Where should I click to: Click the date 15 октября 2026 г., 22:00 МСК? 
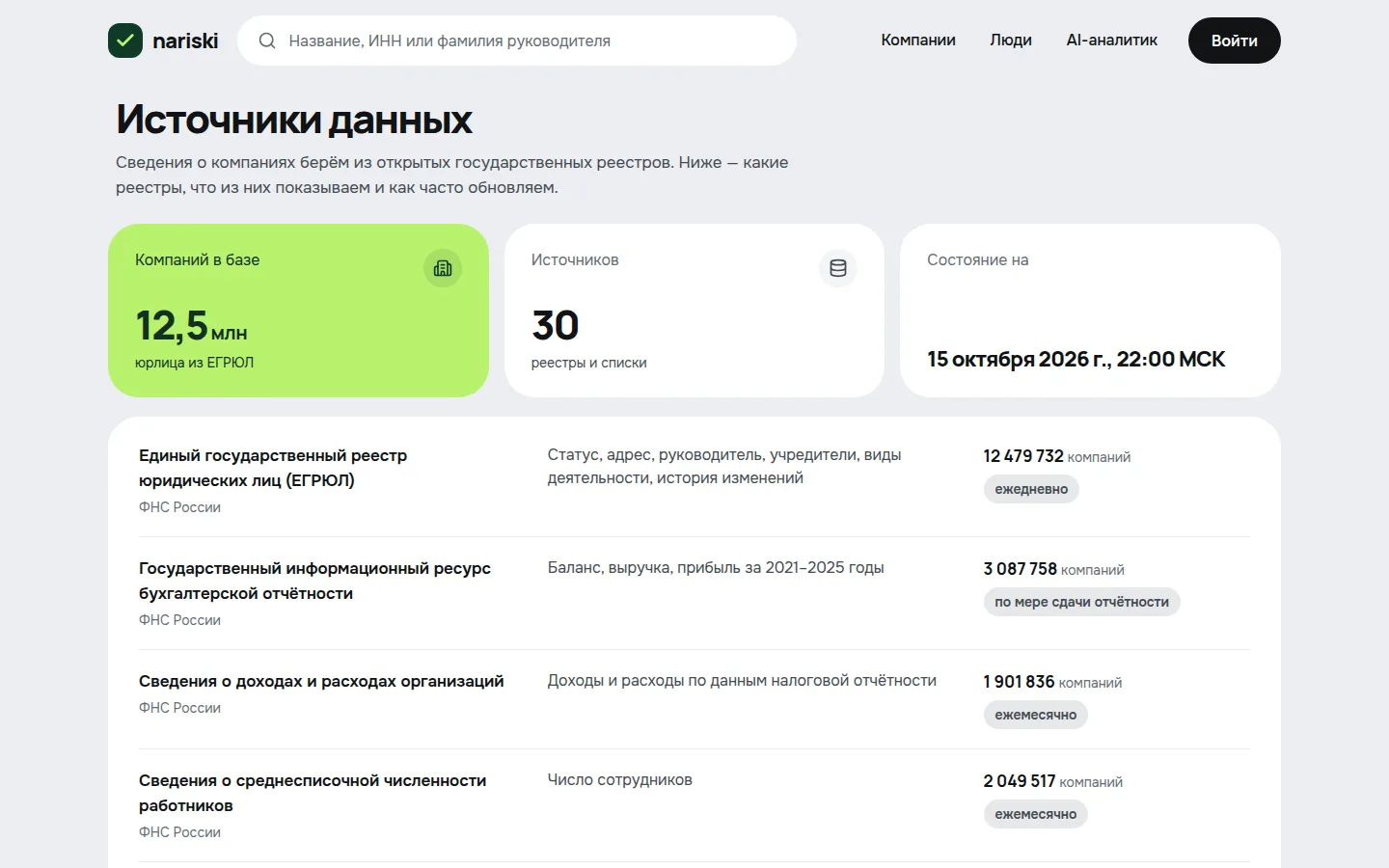click(1076, 359)
